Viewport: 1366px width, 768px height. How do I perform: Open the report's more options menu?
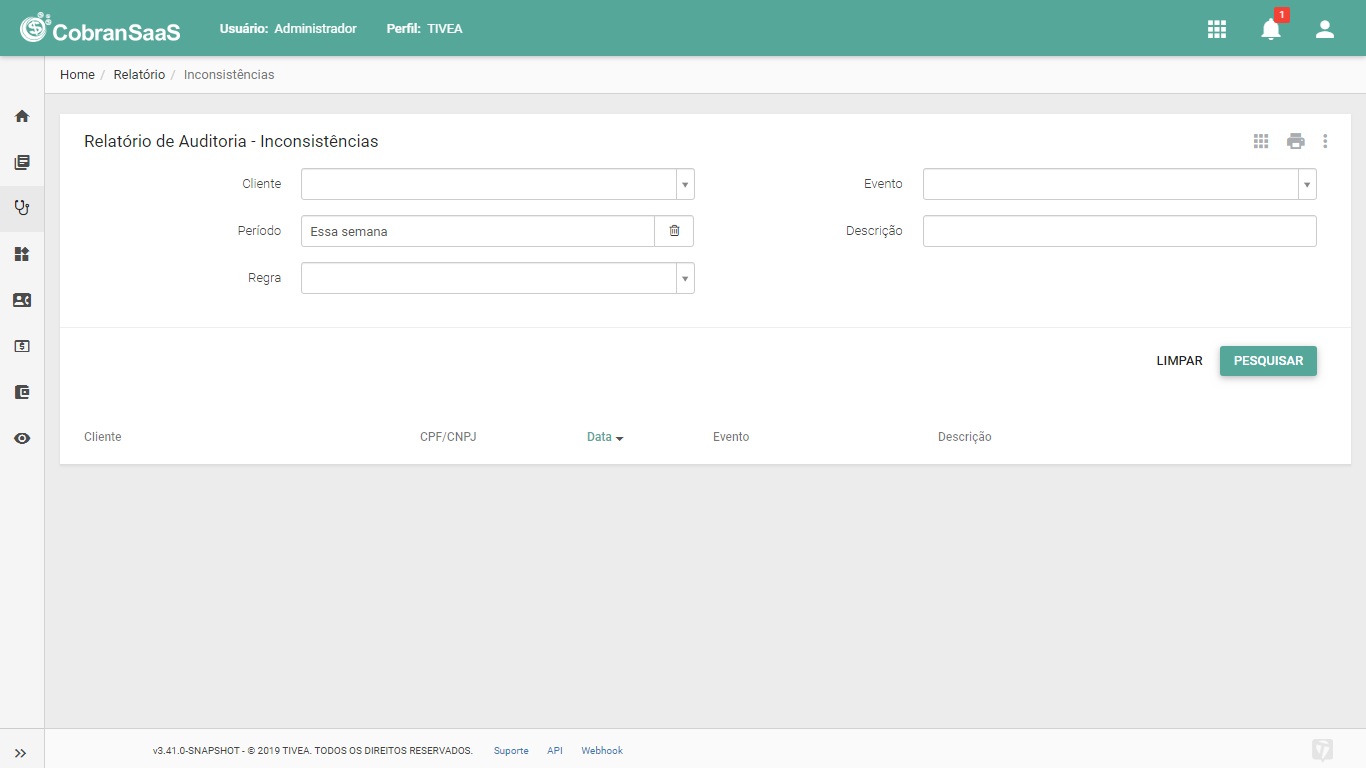point(1325,141)
